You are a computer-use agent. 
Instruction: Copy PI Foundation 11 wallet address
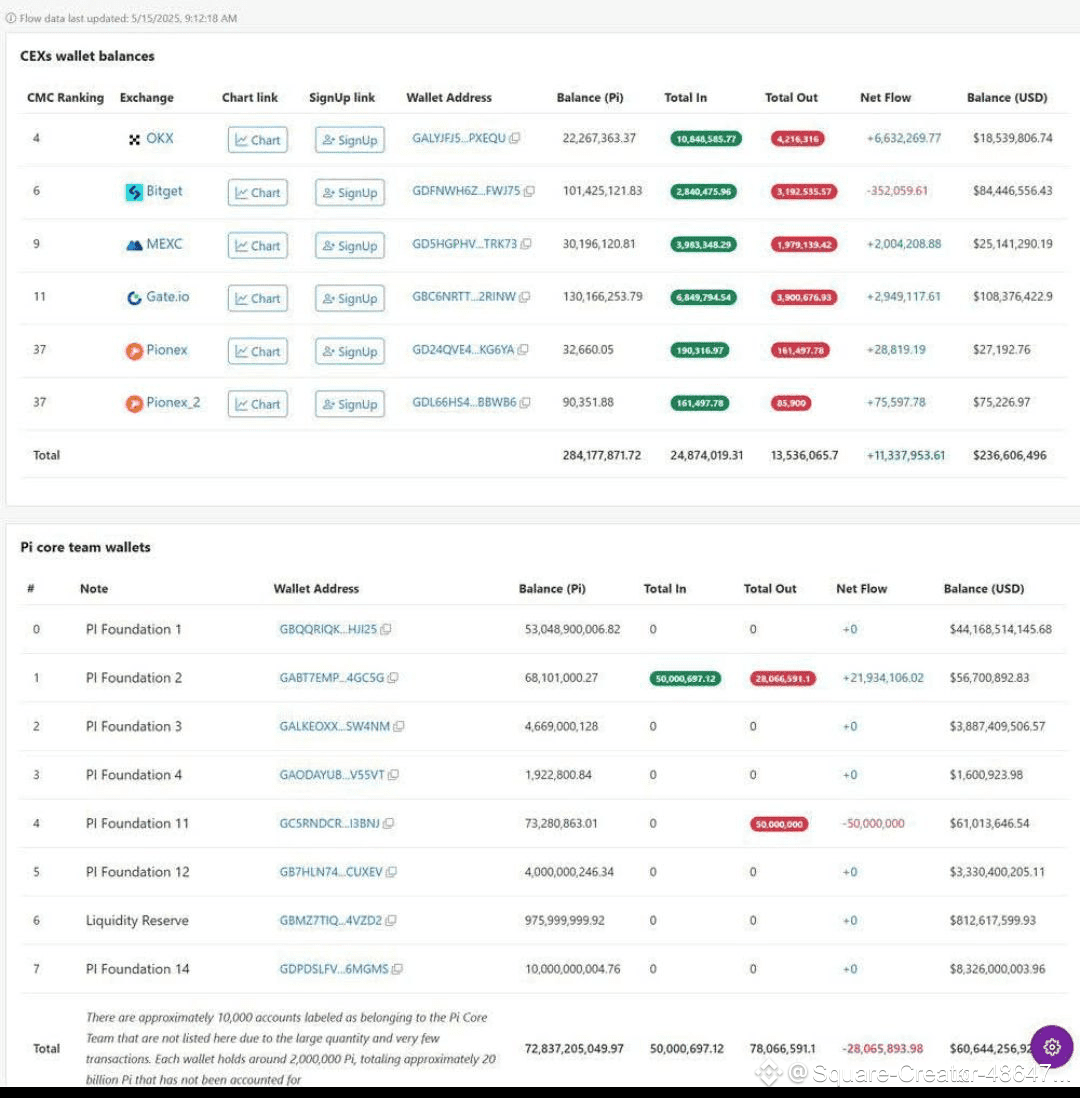(x=389, y=823)
